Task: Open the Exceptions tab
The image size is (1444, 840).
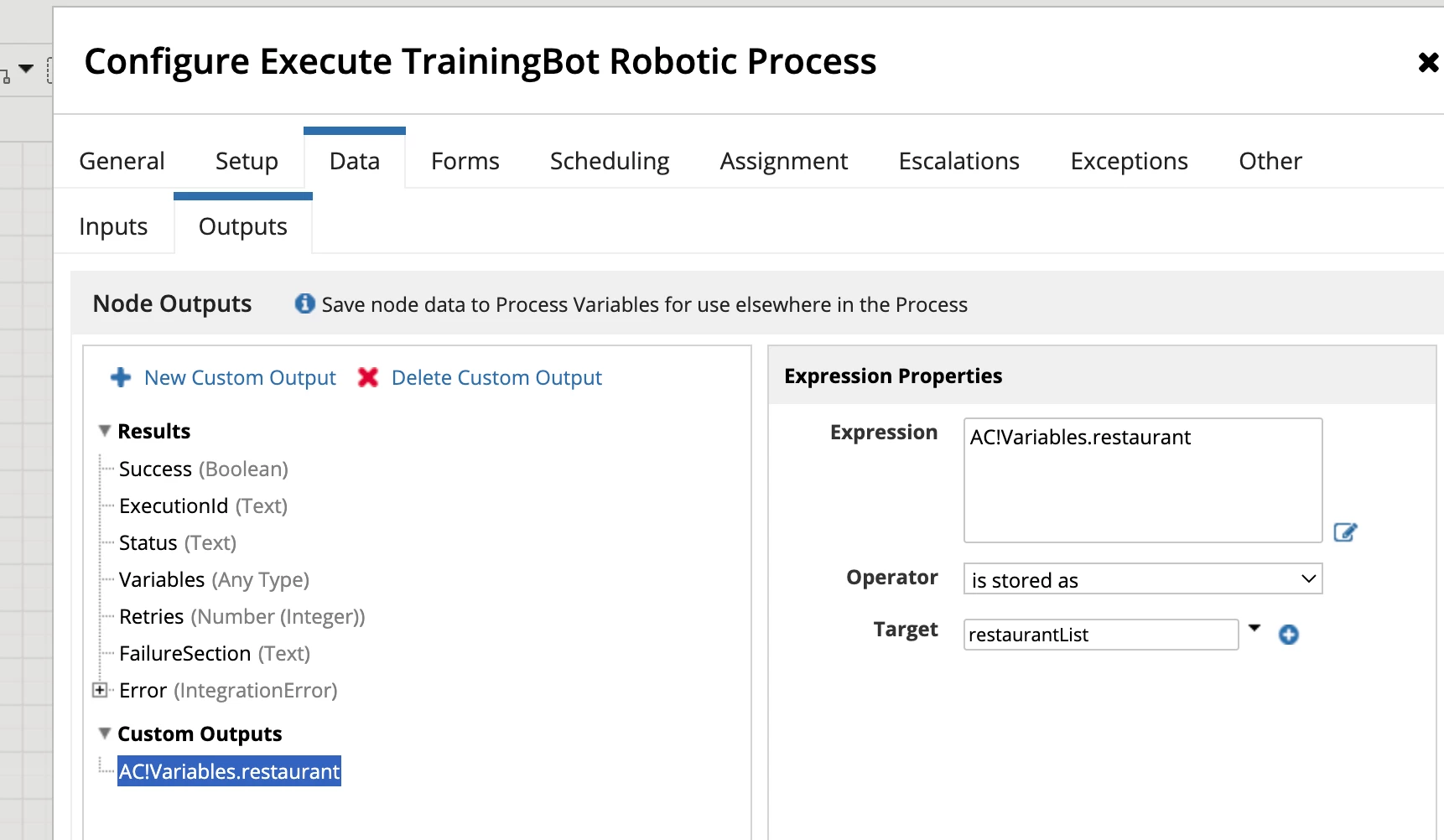Action: [1129, 160]
